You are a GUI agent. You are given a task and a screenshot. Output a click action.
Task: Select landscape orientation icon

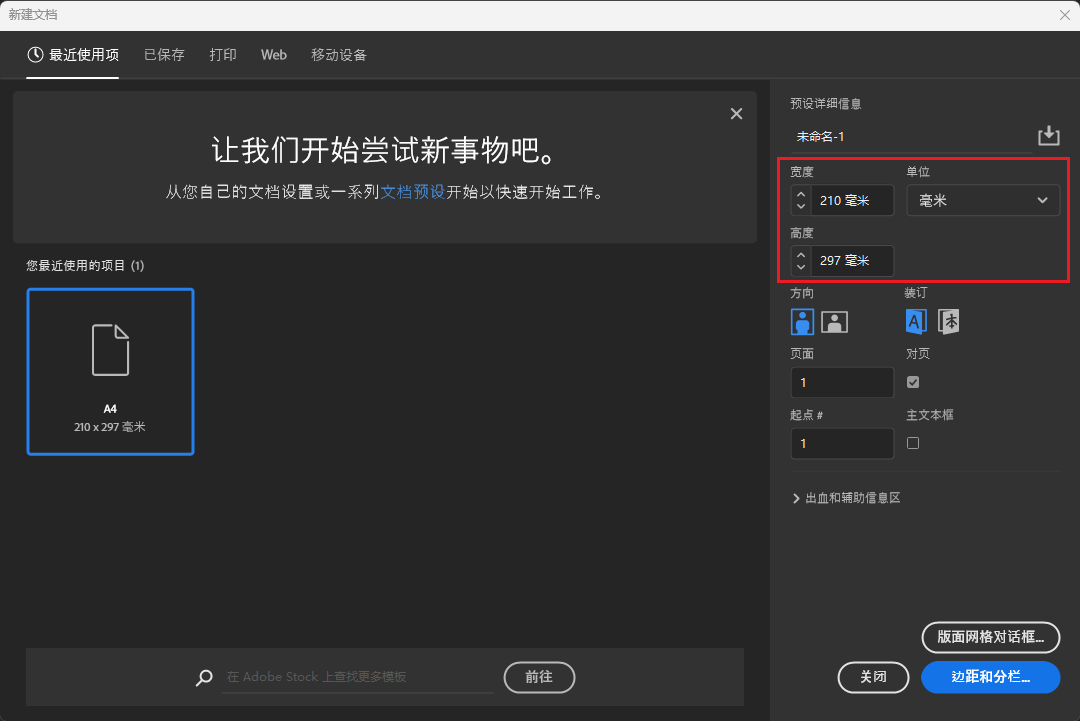click(835, 321)
